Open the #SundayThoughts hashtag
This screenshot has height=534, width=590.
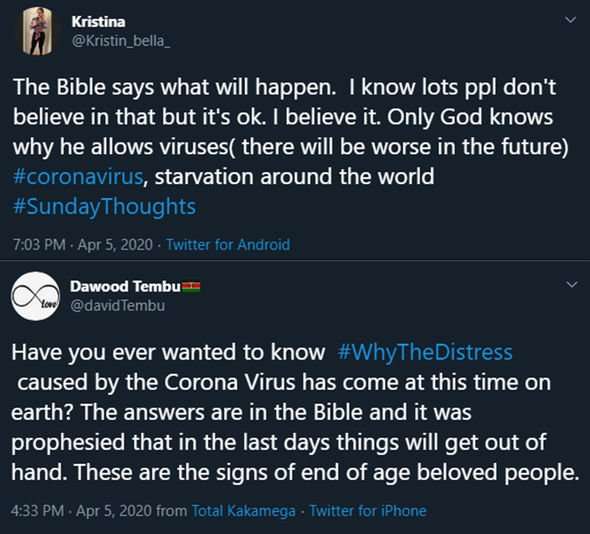tap(104, 207)
